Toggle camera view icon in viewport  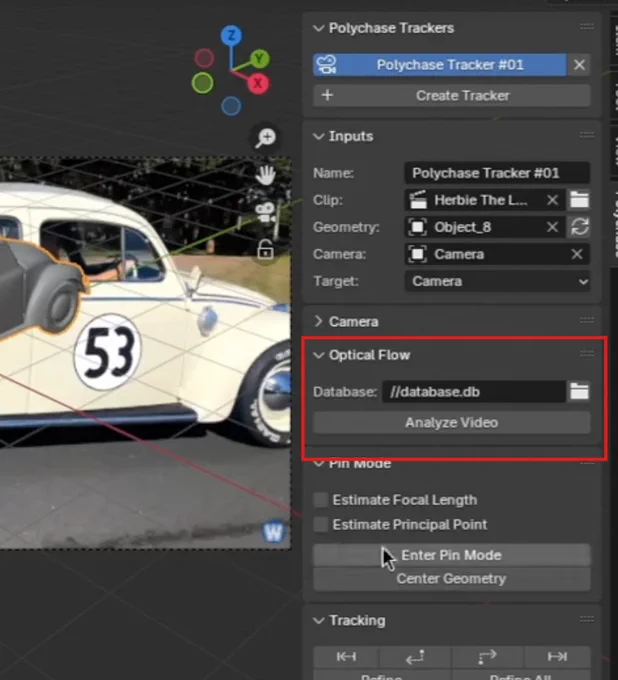coord(265,213)
